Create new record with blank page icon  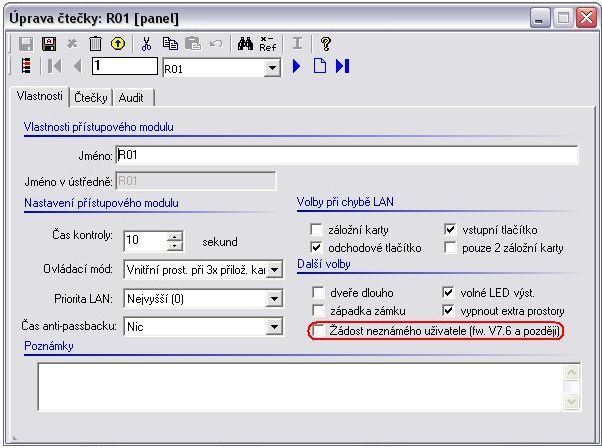click(x=320, y=67)
